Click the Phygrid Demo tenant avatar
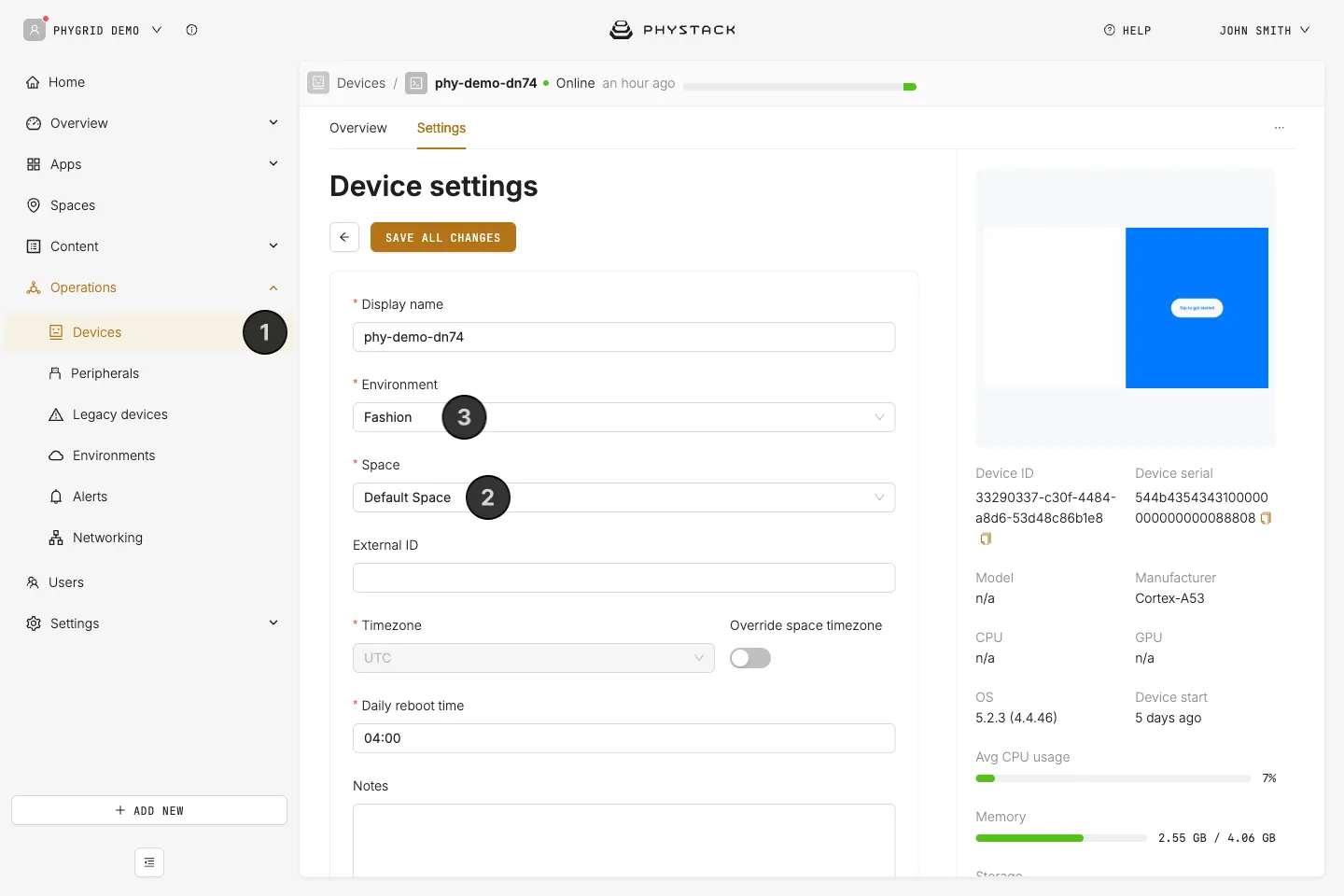 click(x=35, y=30)
